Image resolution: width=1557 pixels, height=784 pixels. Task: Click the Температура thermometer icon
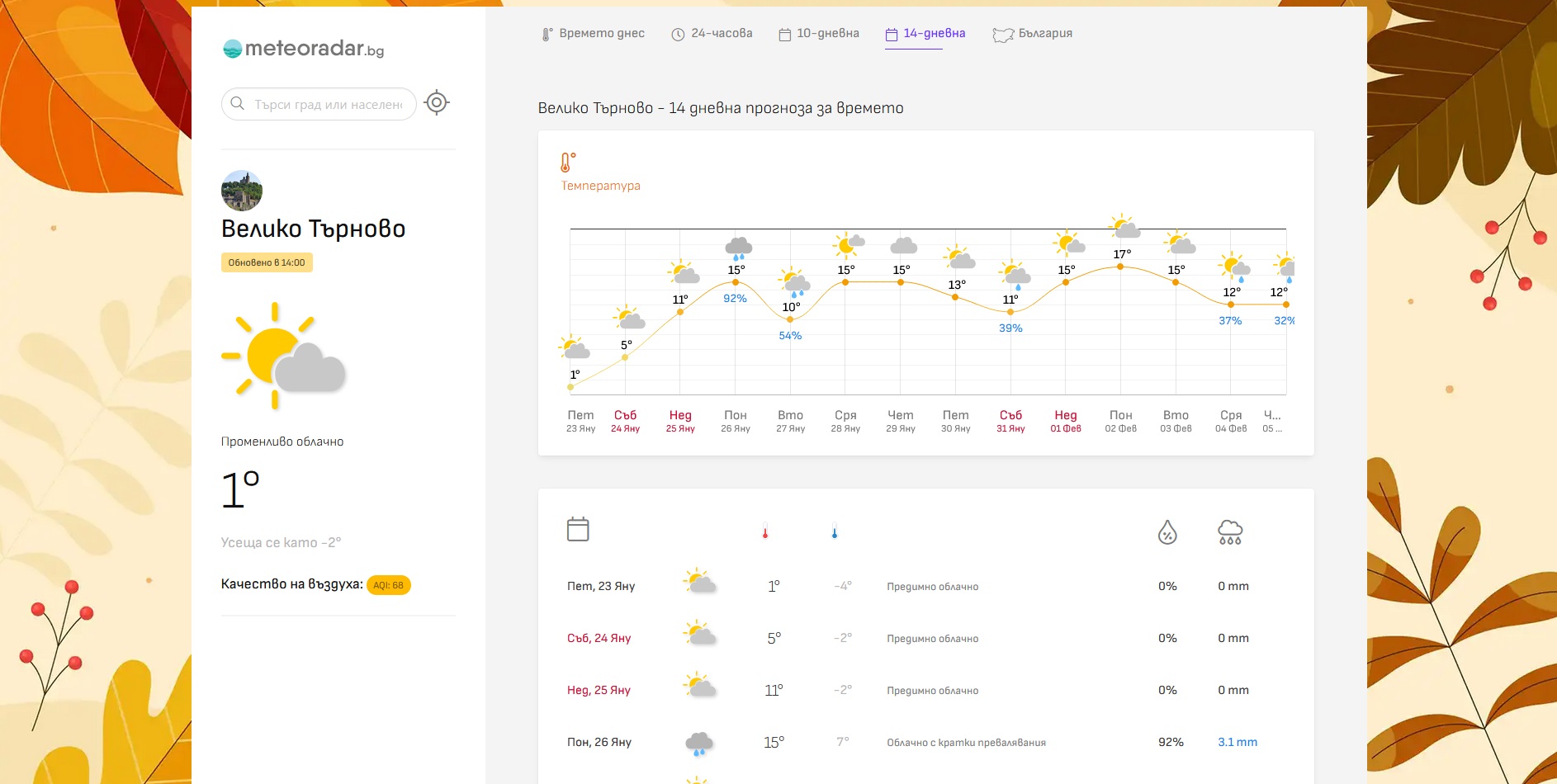click(568, 162)
